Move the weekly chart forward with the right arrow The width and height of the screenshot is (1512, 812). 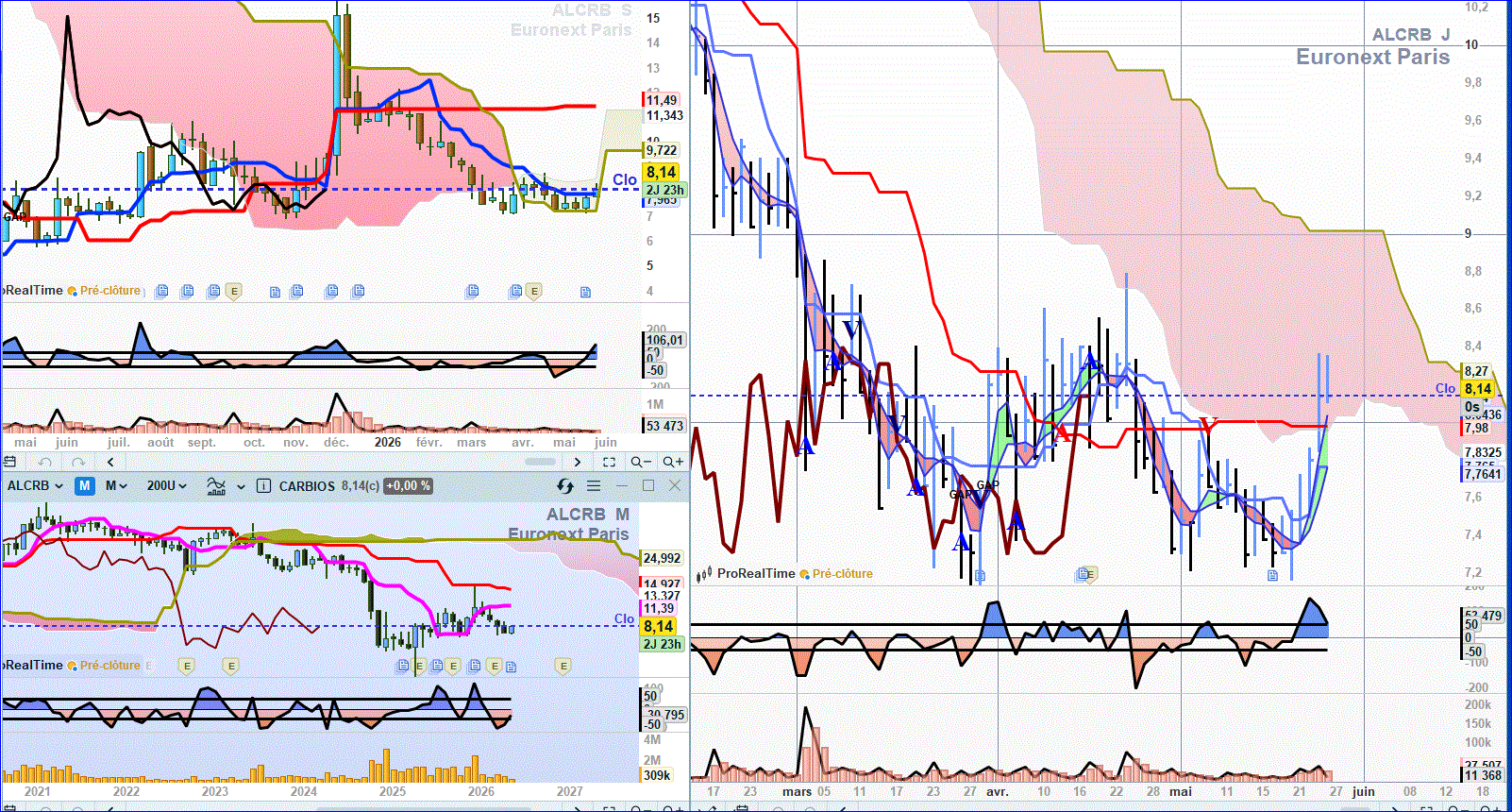click(578, 462)
